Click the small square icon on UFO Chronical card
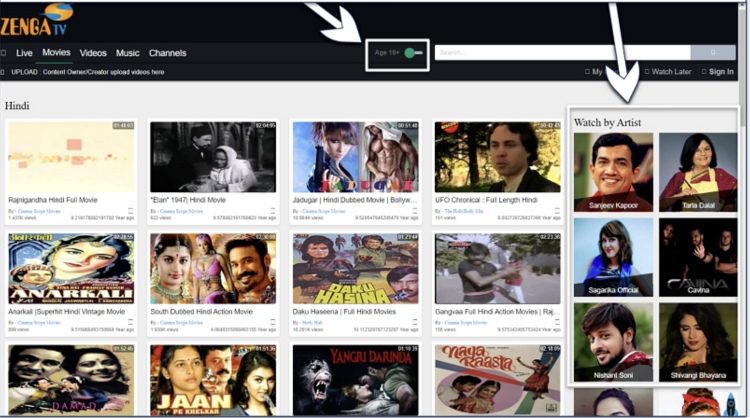Viewport: 750px width, 418px height. [557, 210]
